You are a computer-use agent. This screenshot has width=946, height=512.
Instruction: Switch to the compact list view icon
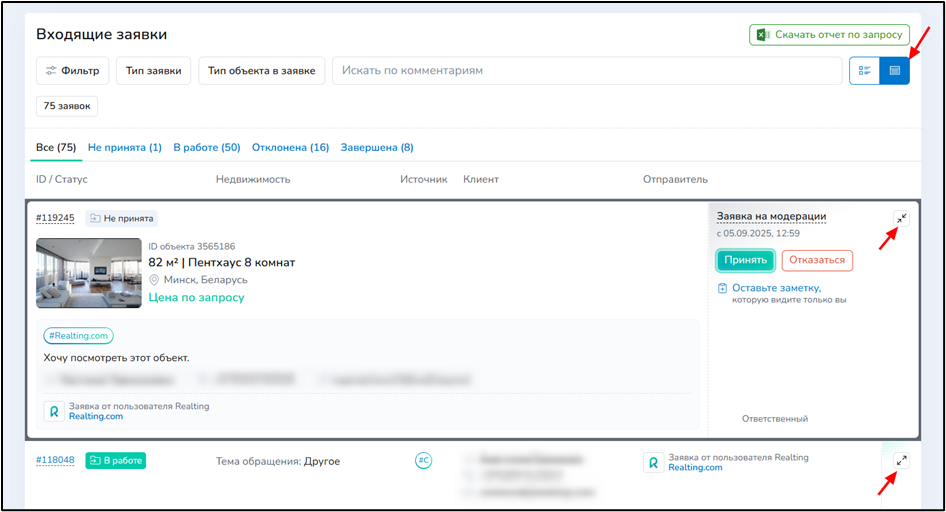coord(864,71)
